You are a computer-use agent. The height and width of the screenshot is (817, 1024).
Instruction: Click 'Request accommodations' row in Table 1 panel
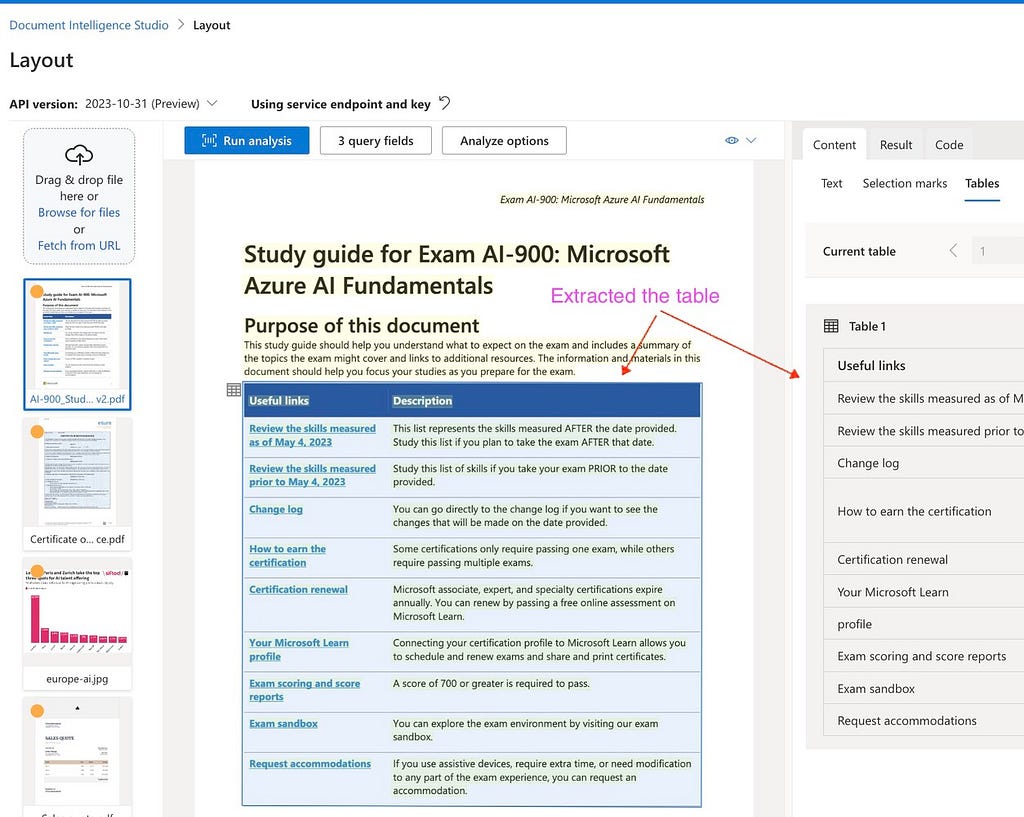tap(923, 720)
